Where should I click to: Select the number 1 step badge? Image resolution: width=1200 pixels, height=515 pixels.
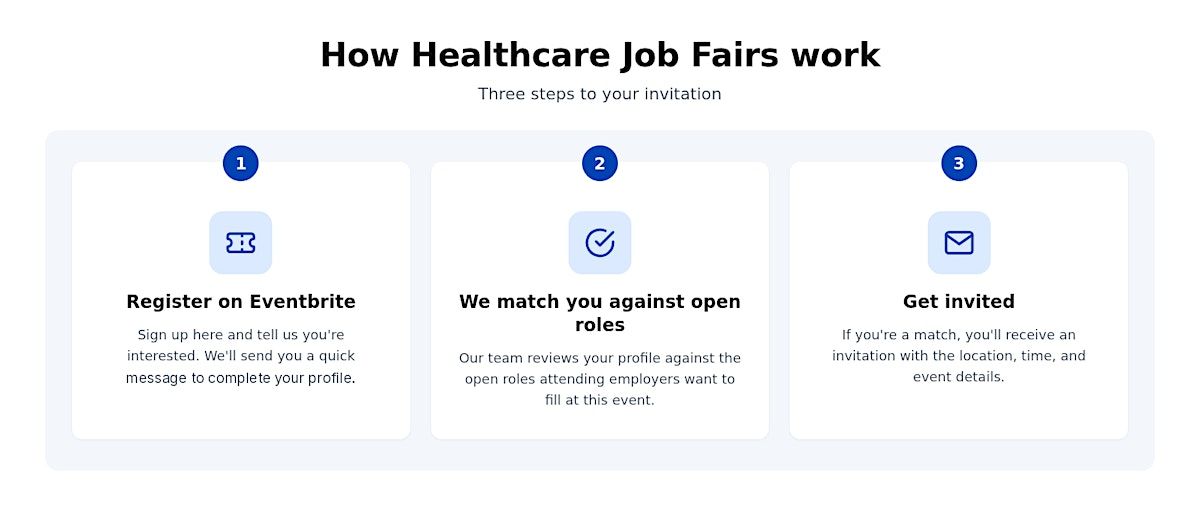[241, 163]
